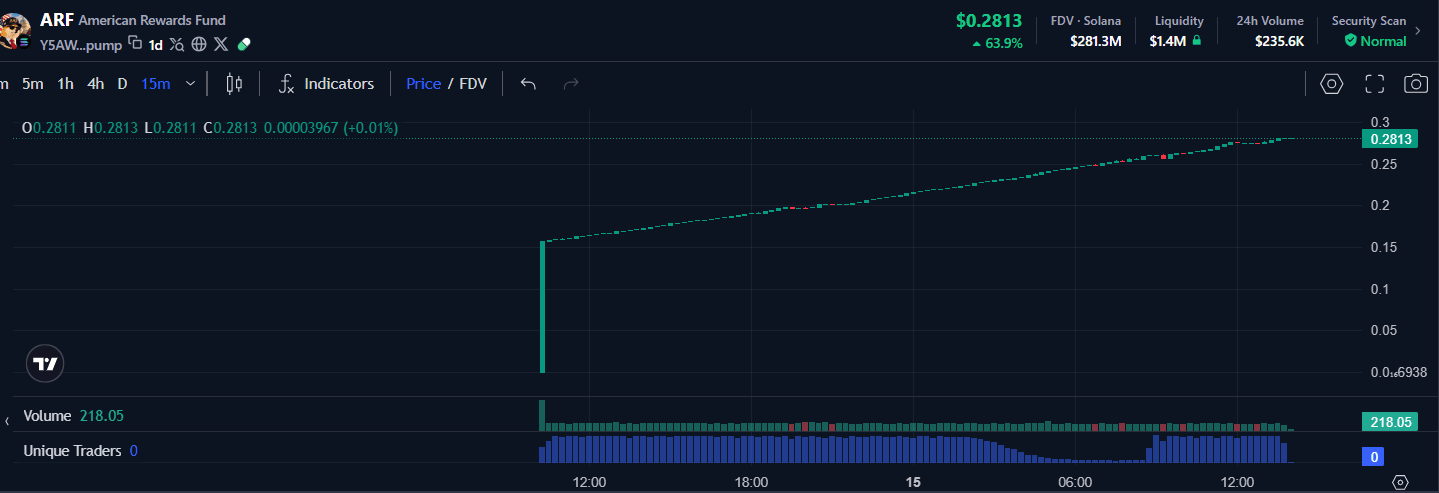Click the 18:00 time axis label
1439x493 pixels.
[x=752, y=482]
